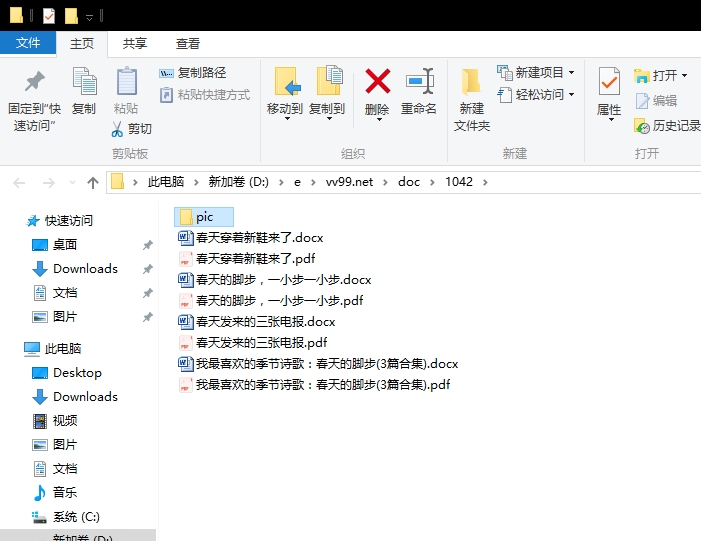701x541 pixels.
Task: Open pinned Downloads under Quick access
Action: click(75, 269)
